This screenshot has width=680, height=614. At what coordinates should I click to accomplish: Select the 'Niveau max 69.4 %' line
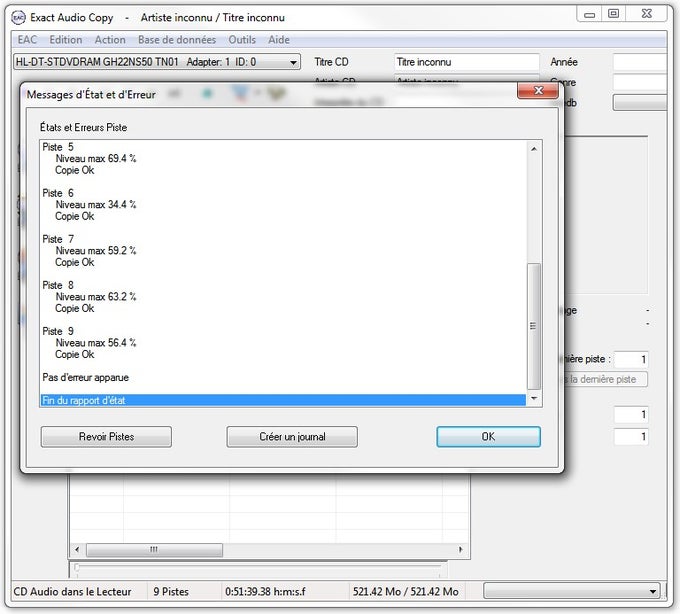(96, 158)
